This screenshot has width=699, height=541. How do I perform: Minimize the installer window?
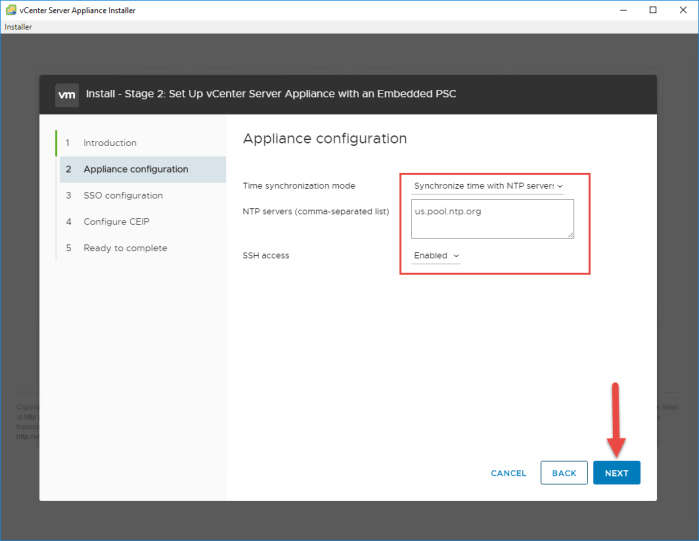click(x=624, y=9)
